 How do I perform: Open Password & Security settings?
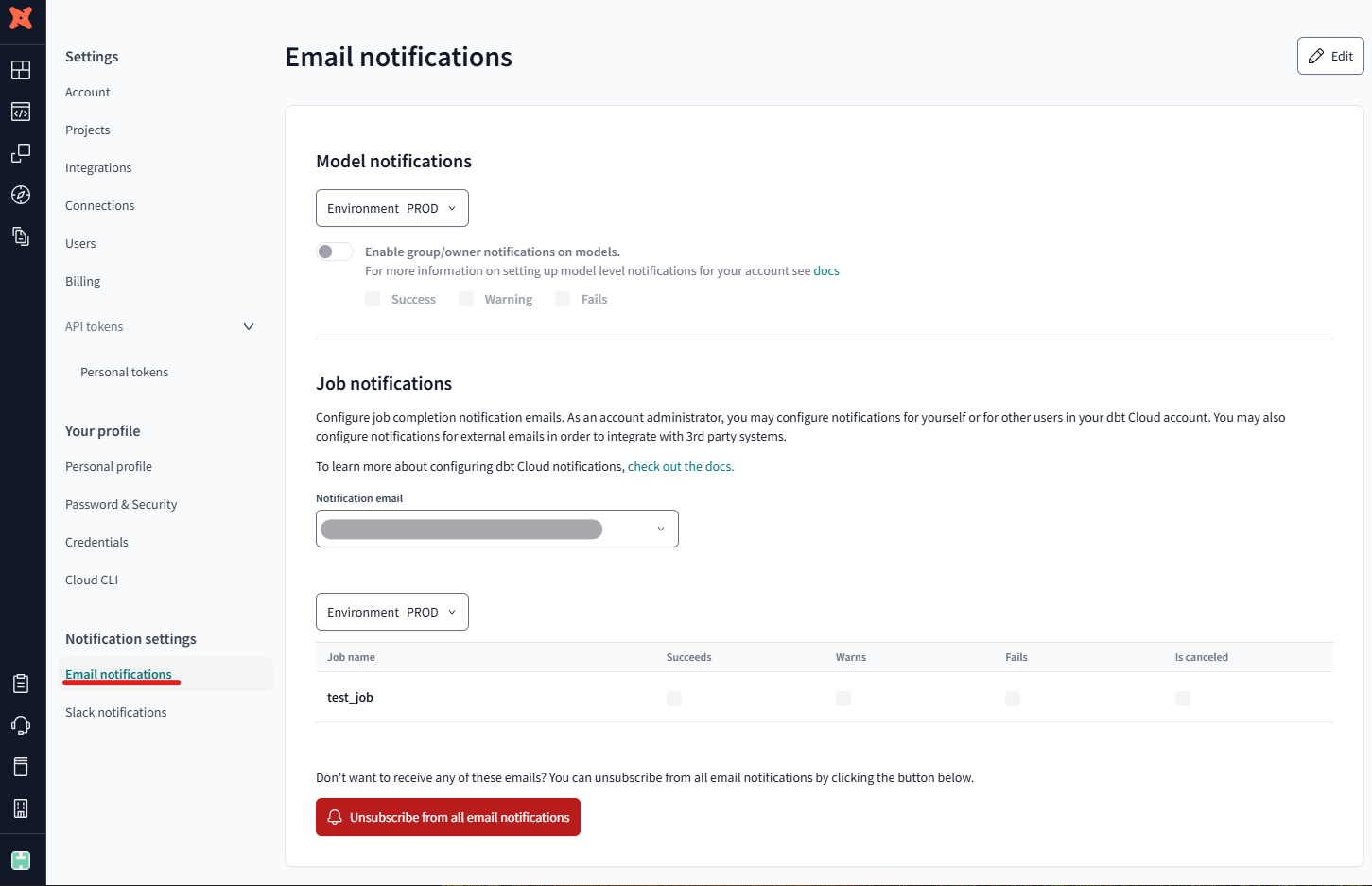(x=121, y=505)
